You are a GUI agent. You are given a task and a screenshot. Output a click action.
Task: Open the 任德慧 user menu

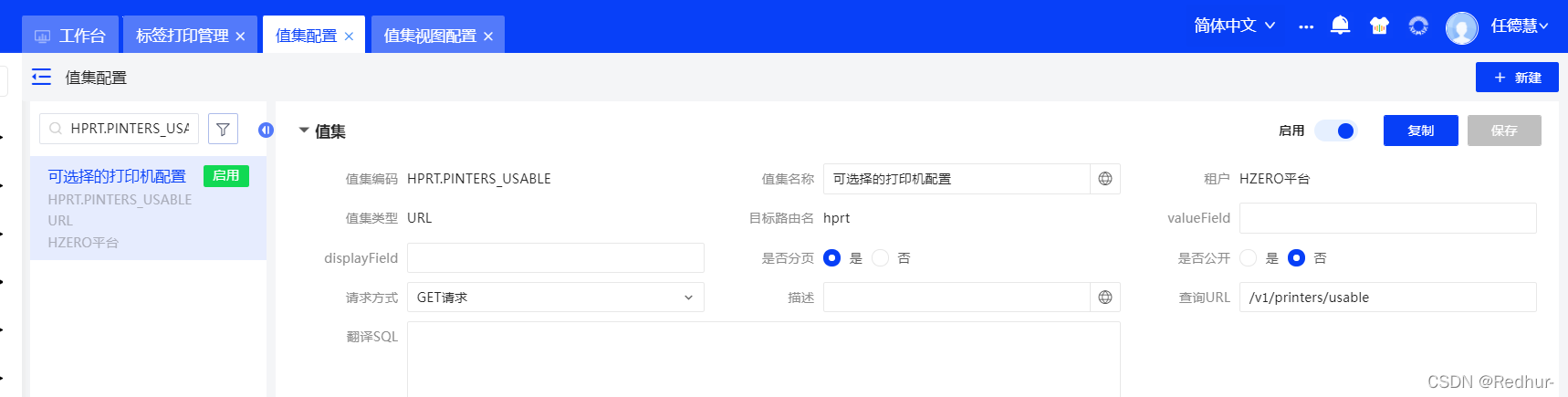[1519, 26]
